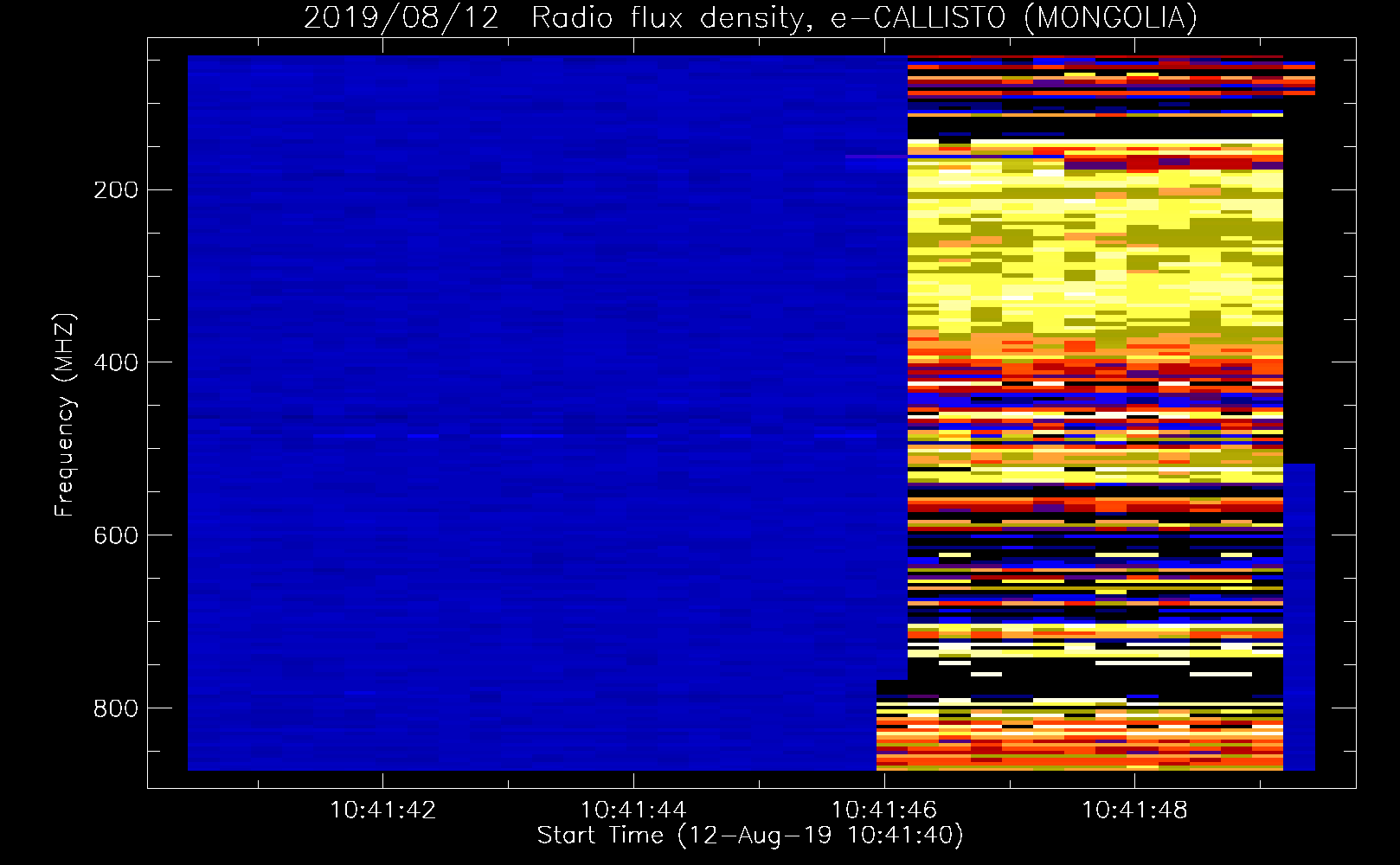The width and height of the screenshot is (1400, 865).
Task: Click the plot title mentioning e-CALLISTO (MONGOLIA)
Action: [x=750, y=17]
